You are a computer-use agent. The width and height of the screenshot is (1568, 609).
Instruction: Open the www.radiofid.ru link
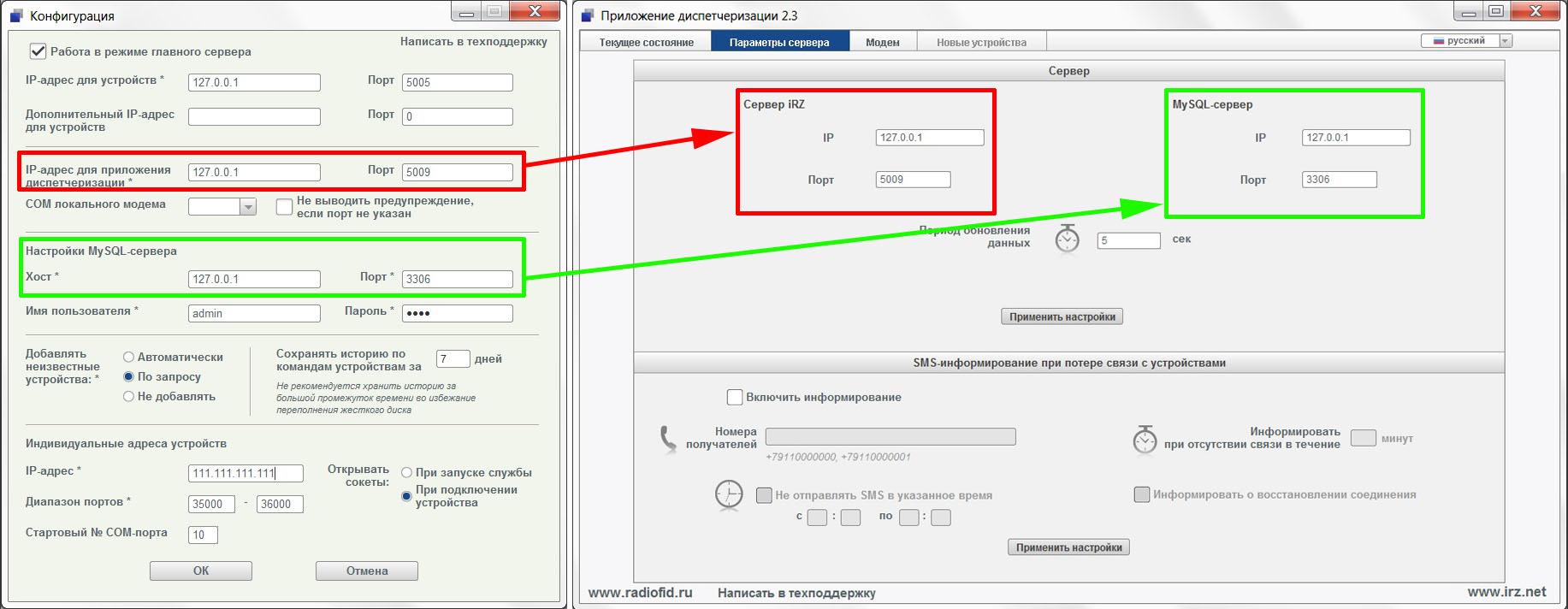click(641, 592)
